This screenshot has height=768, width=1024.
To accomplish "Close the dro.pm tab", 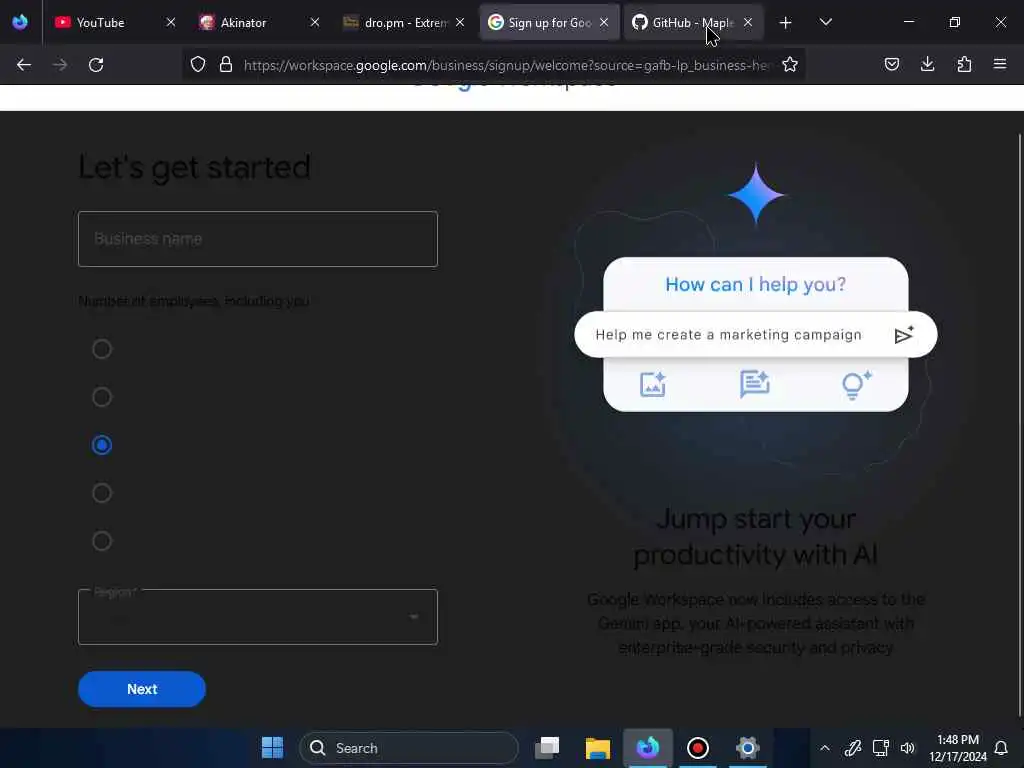I will click(460, 23).
